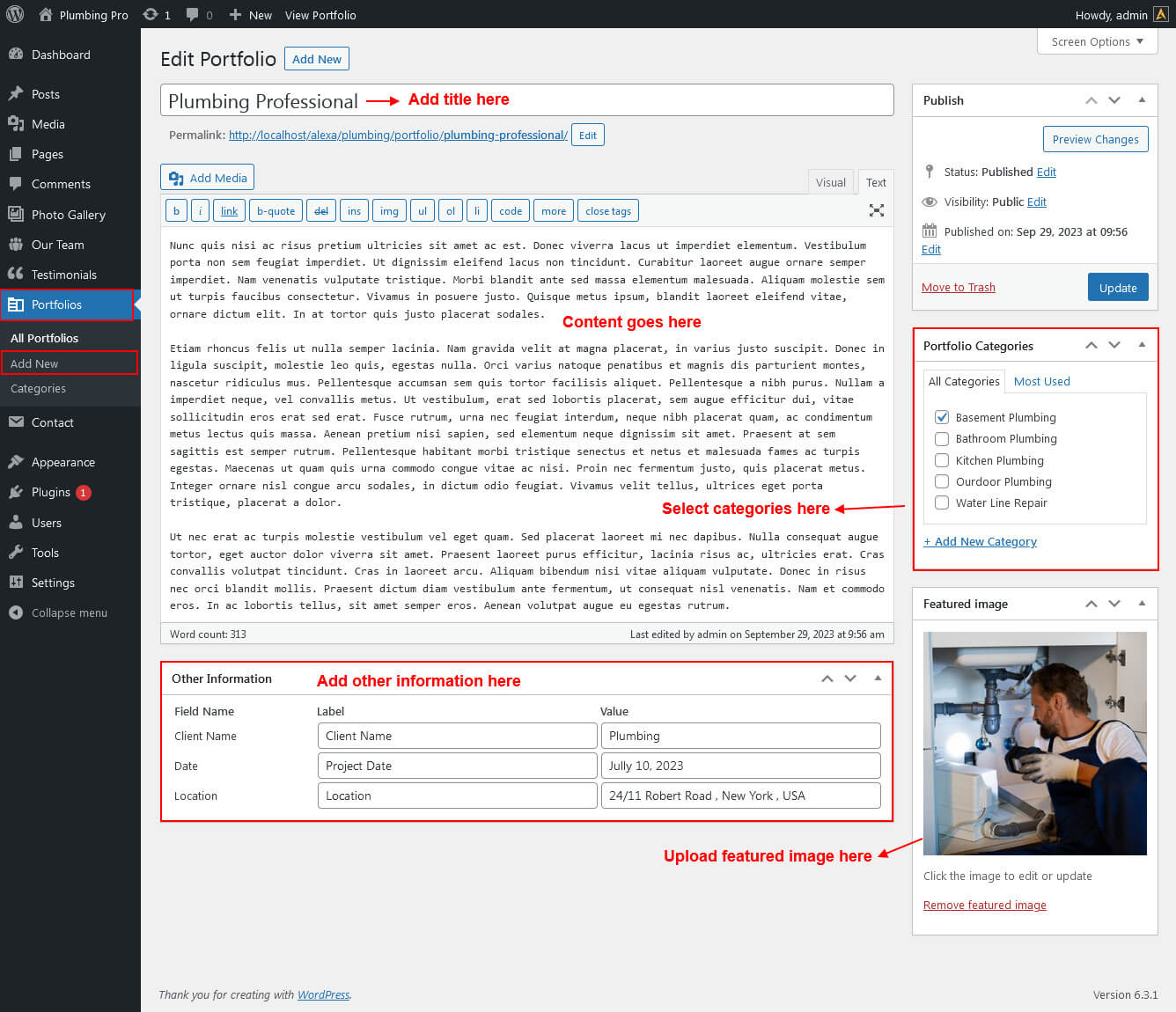
Task: Click the Add Media button
Action: [208, 178]
